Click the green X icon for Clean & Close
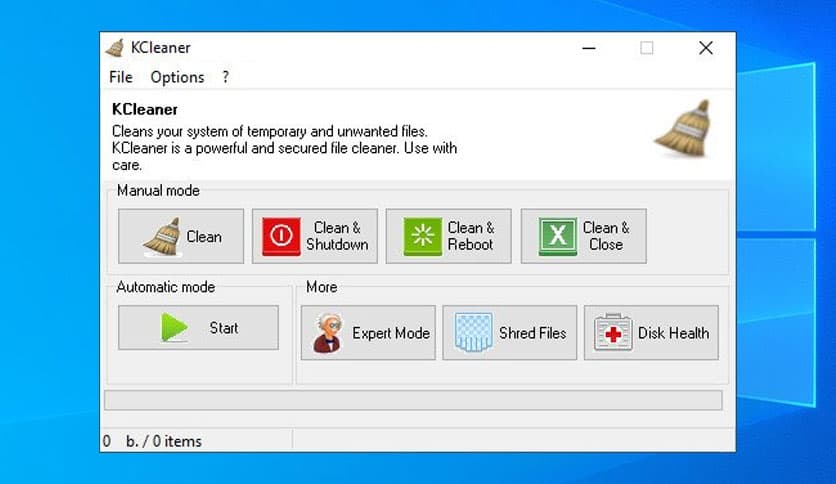This screenshot has width=836, height=484. 557,236
